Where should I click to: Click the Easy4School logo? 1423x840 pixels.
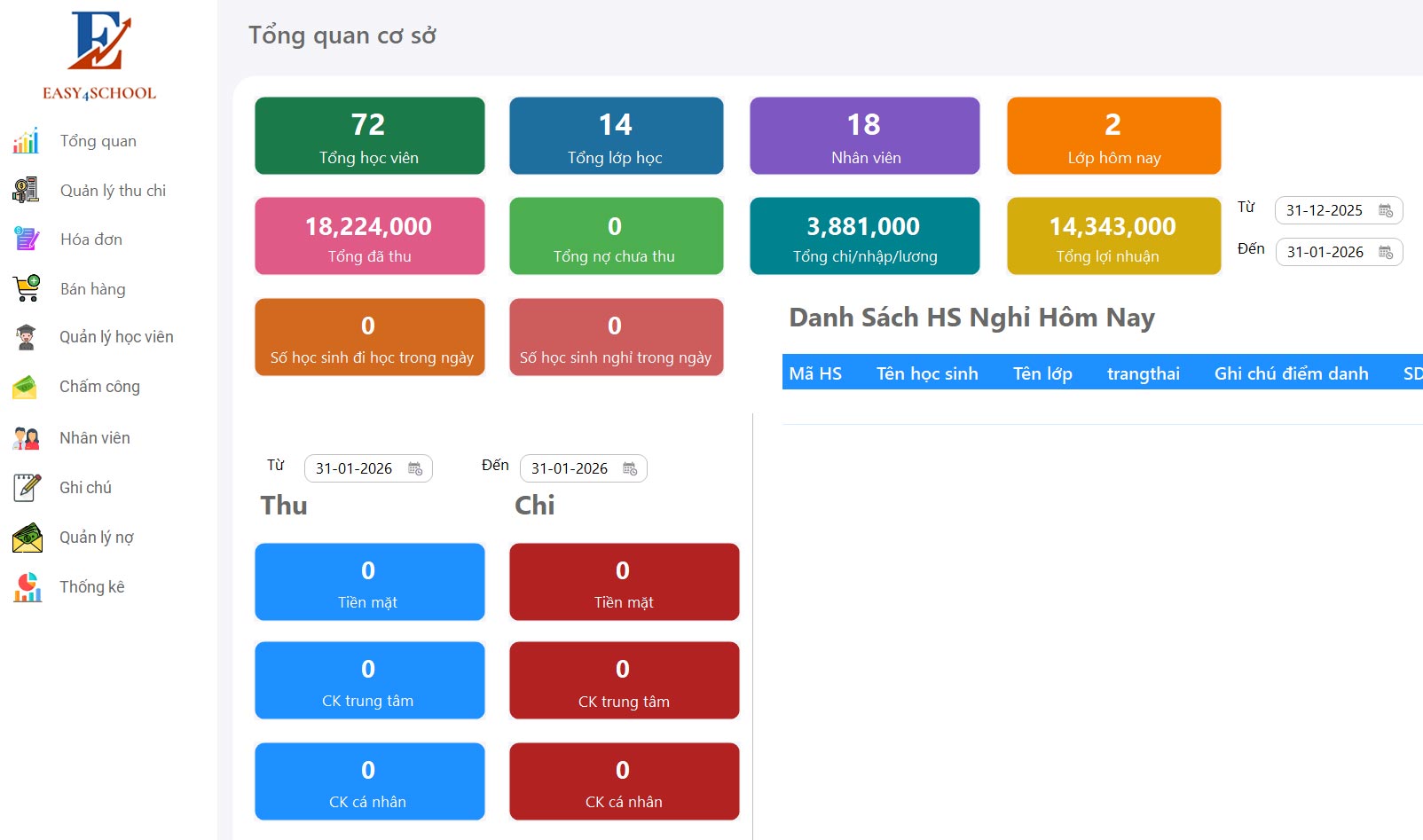[x=99, y=55]
